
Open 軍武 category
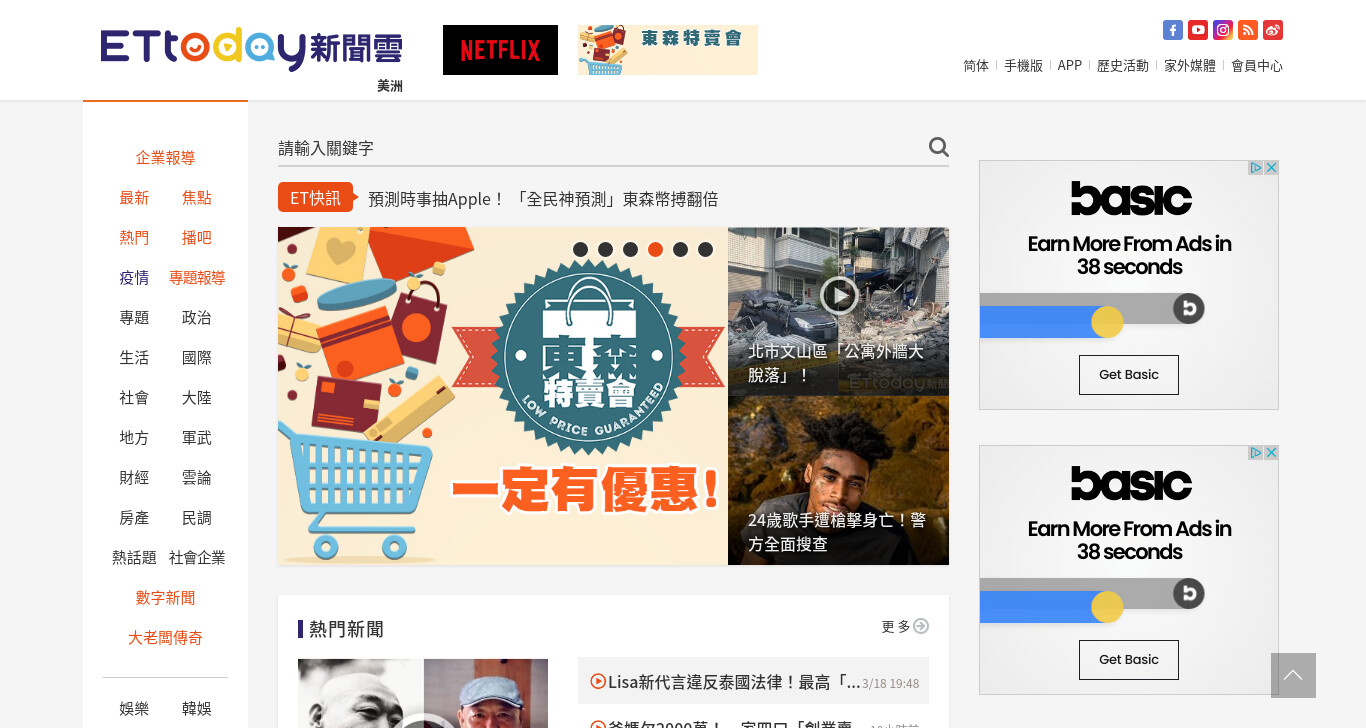(x=196, y=437)
